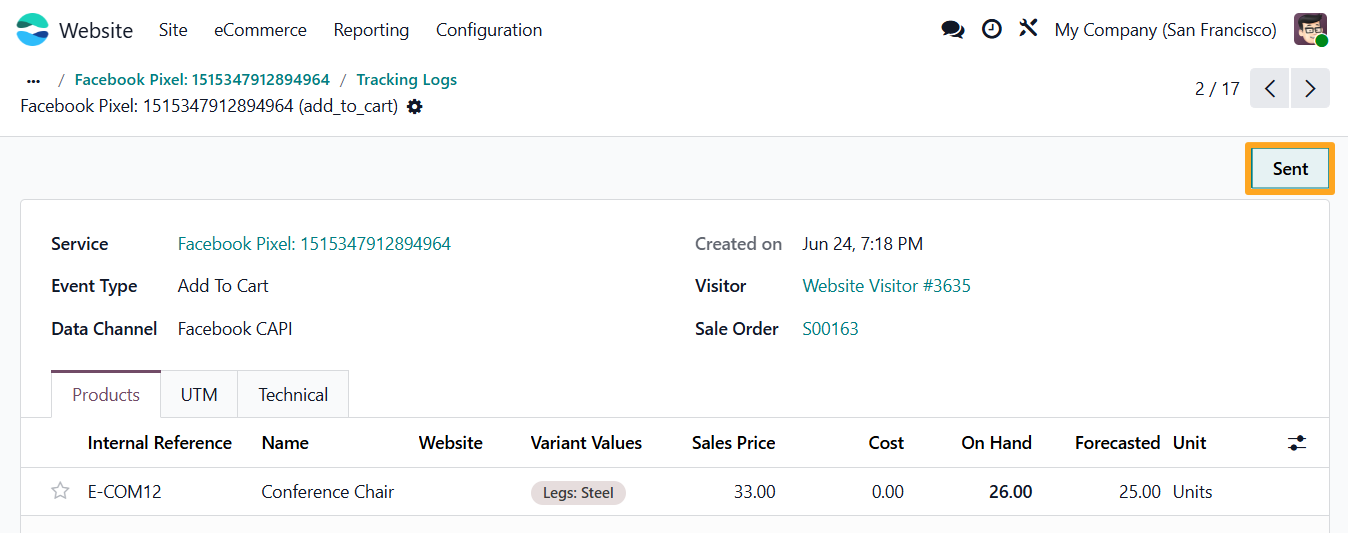Click the Units cell in product row
Screen dimensions: 1348x533
coord(1193,492)
